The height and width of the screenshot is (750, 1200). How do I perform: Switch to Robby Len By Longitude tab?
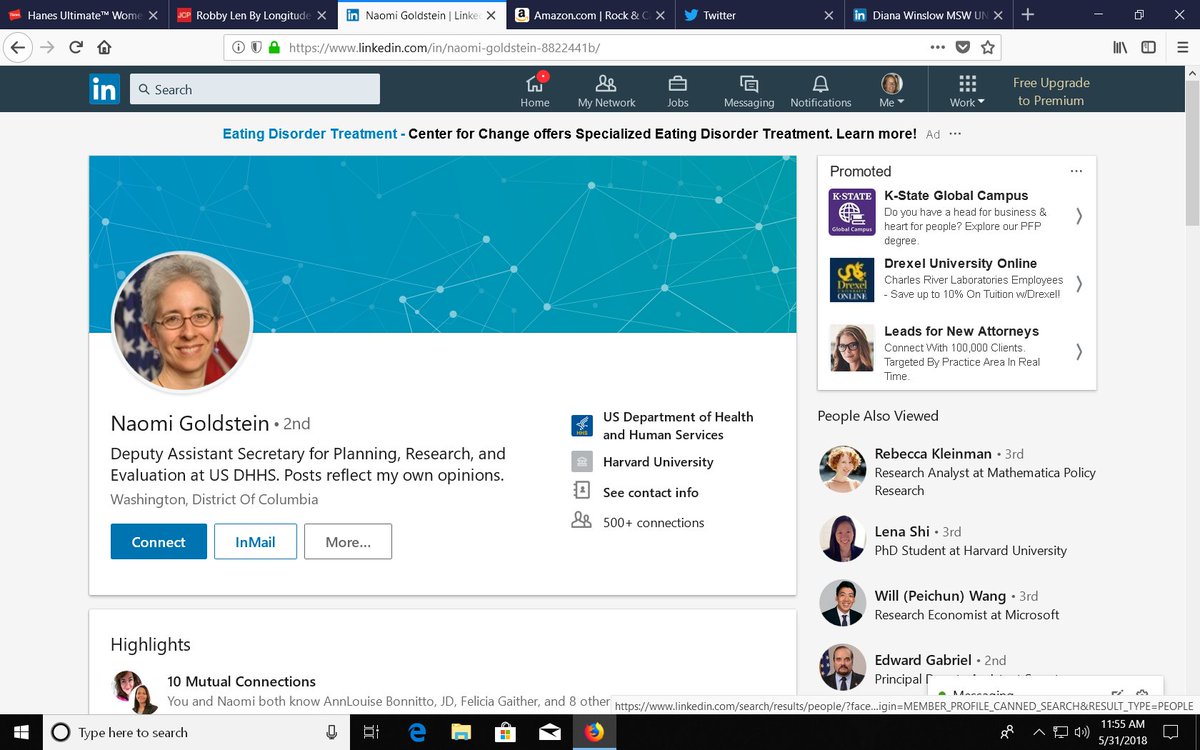(x=250, y=15)
